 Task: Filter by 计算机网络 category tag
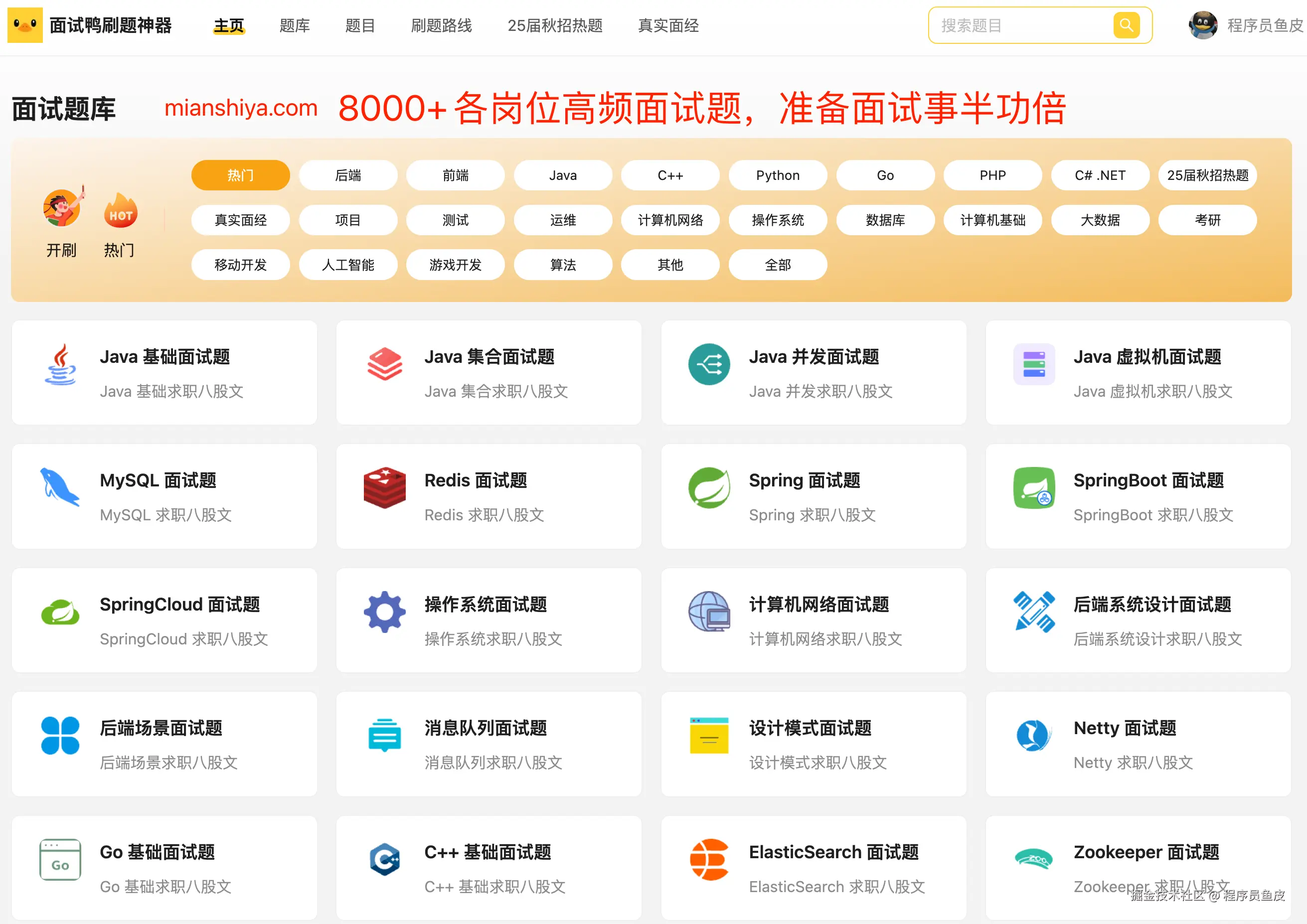pyautogui.click(x=670, y=220)
